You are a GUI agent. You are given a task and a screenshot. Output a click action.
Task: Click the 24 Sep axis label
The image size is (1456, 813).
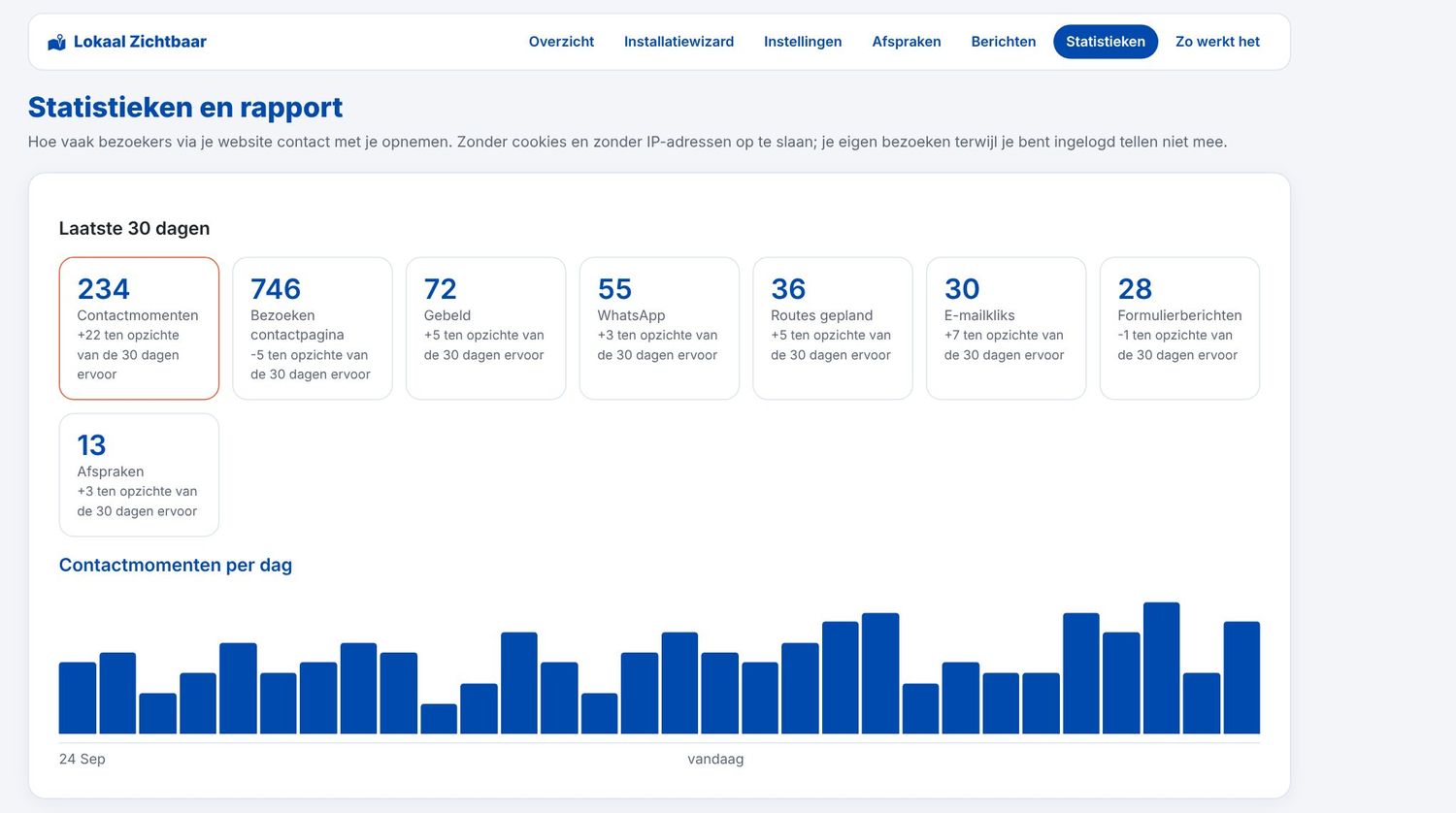[83, 759]
